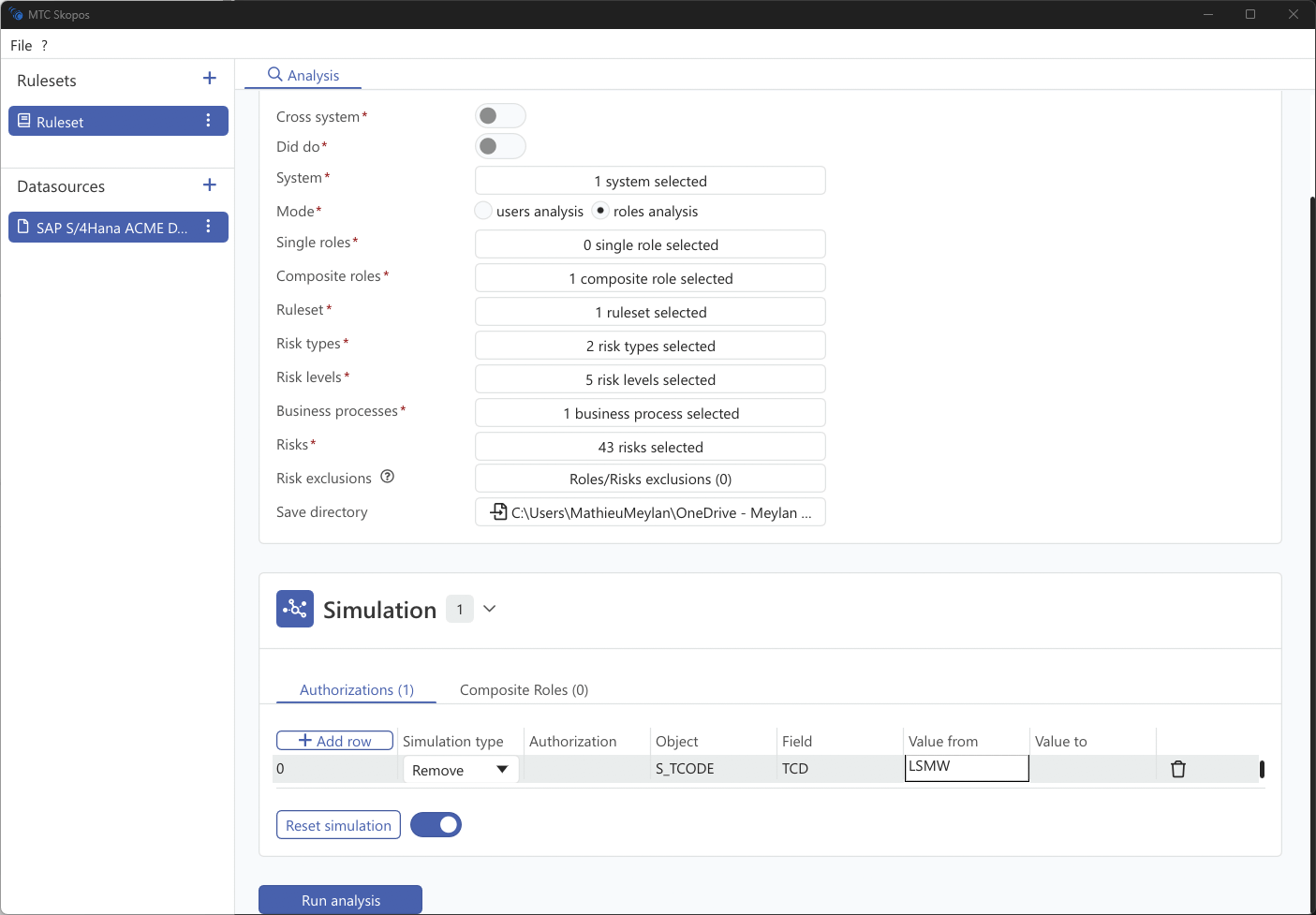This screenshot has height=915, width=1316.
Task: Collapse the Simulation section chevron
Action: coord(489,608)
